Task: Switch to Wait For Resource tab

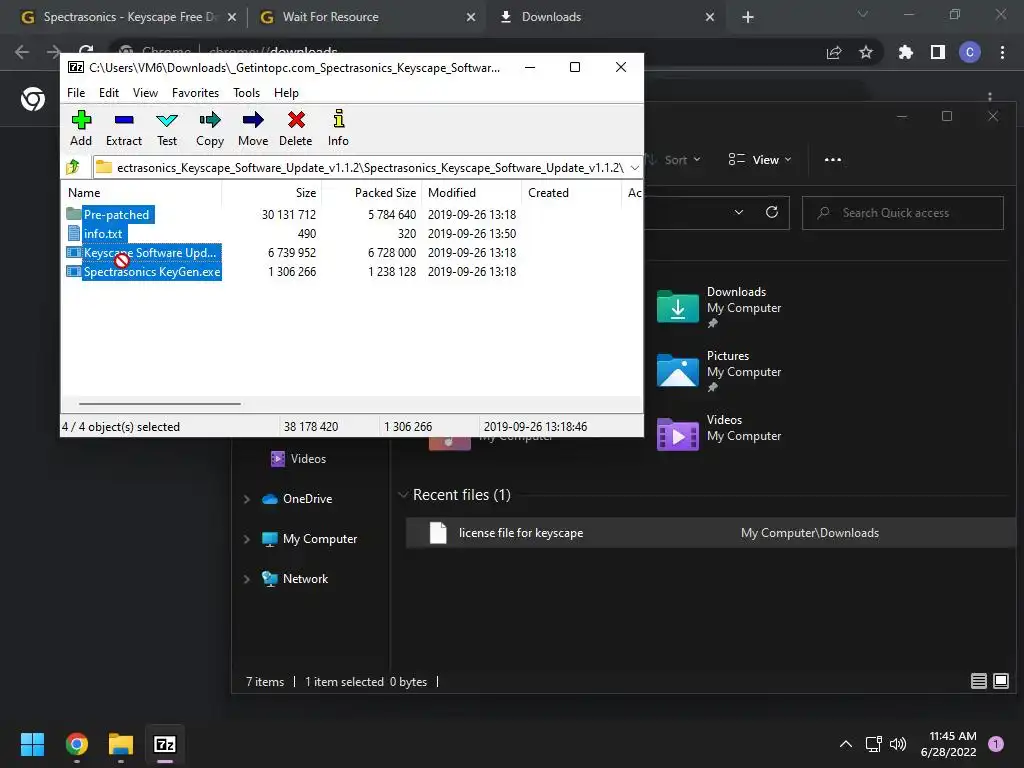Action: 330,17
